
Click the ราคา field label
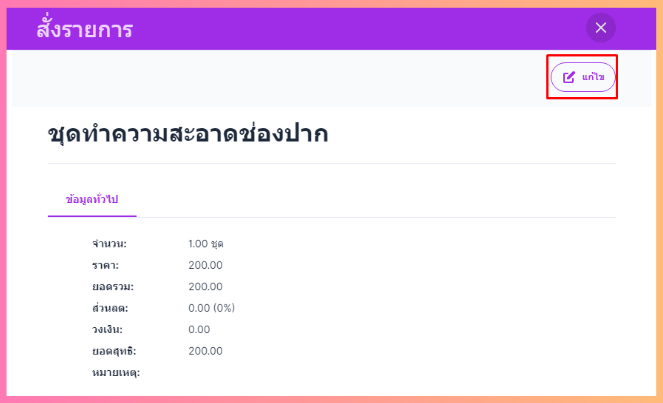pos(105,265)
